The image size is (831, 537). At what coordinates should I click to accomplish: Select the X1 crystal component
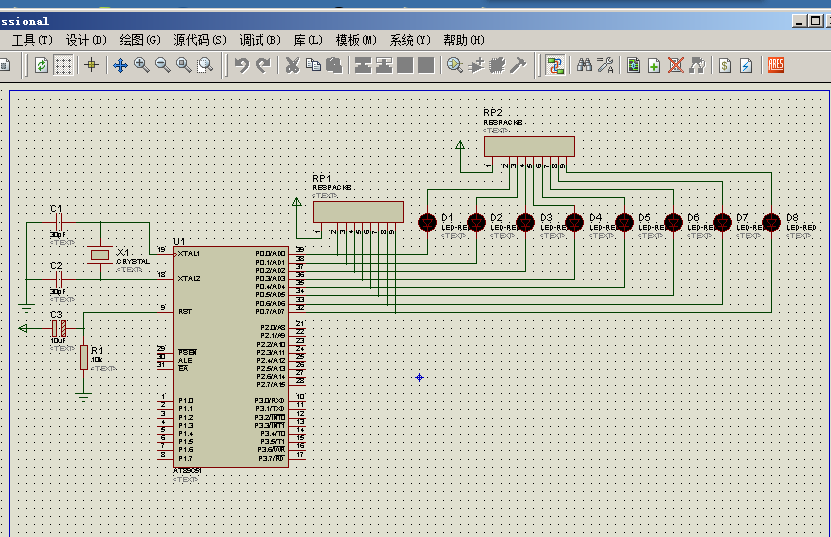(100, 256)
